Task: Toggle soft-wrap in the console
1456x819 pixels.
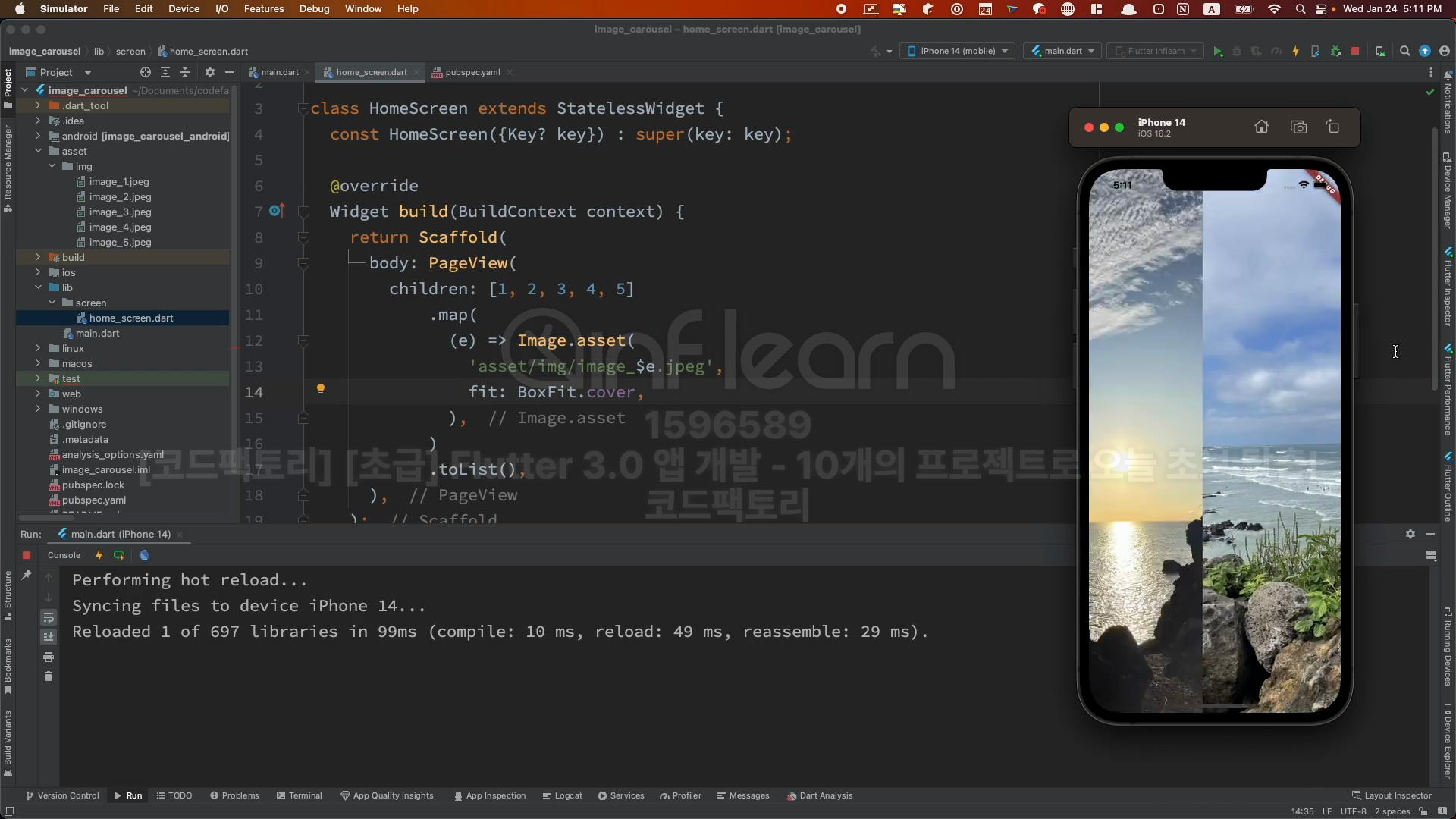Action: coord(49,617)
